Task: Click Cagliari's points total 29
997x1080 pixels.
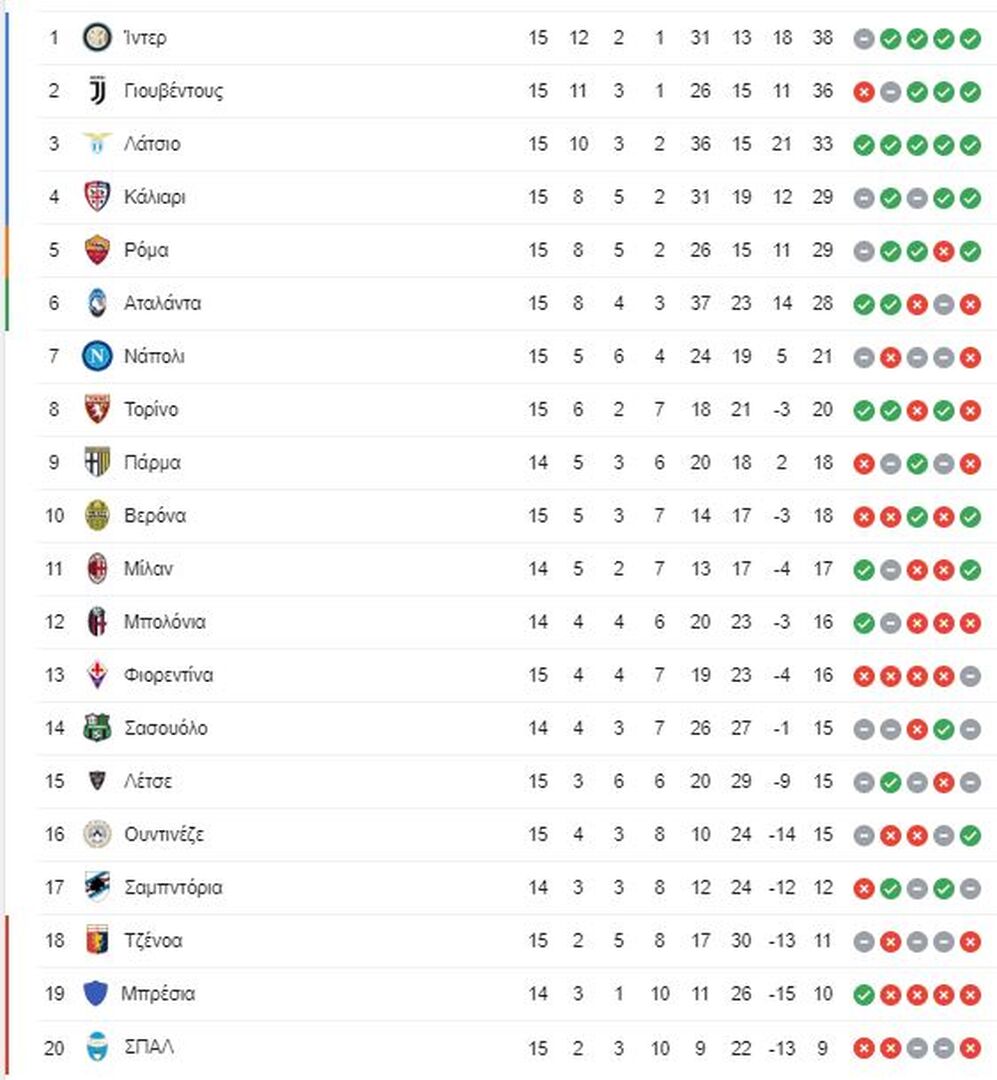Action: tap(823, 197)
